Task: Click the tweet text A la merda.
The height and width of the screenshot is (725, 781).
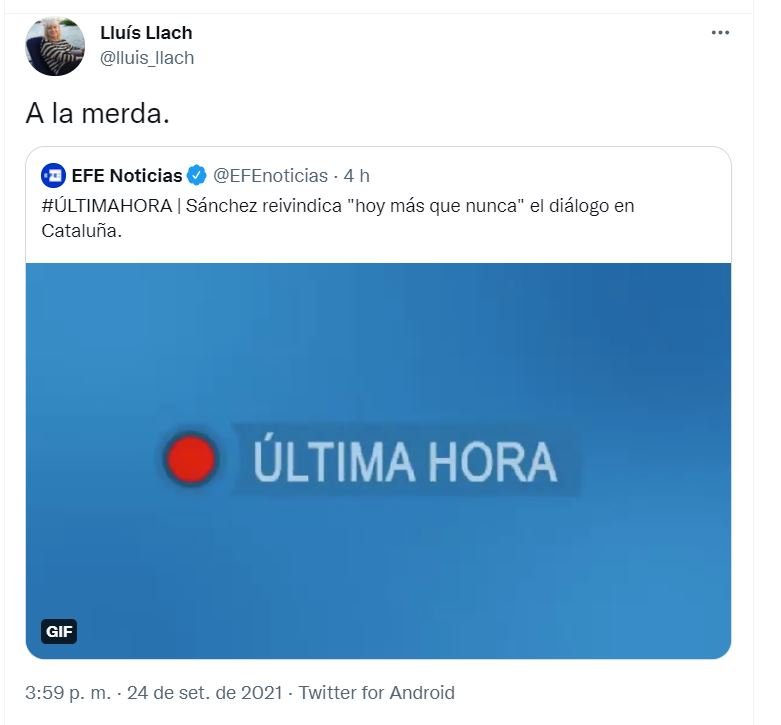Action: [x=98, y=113]
